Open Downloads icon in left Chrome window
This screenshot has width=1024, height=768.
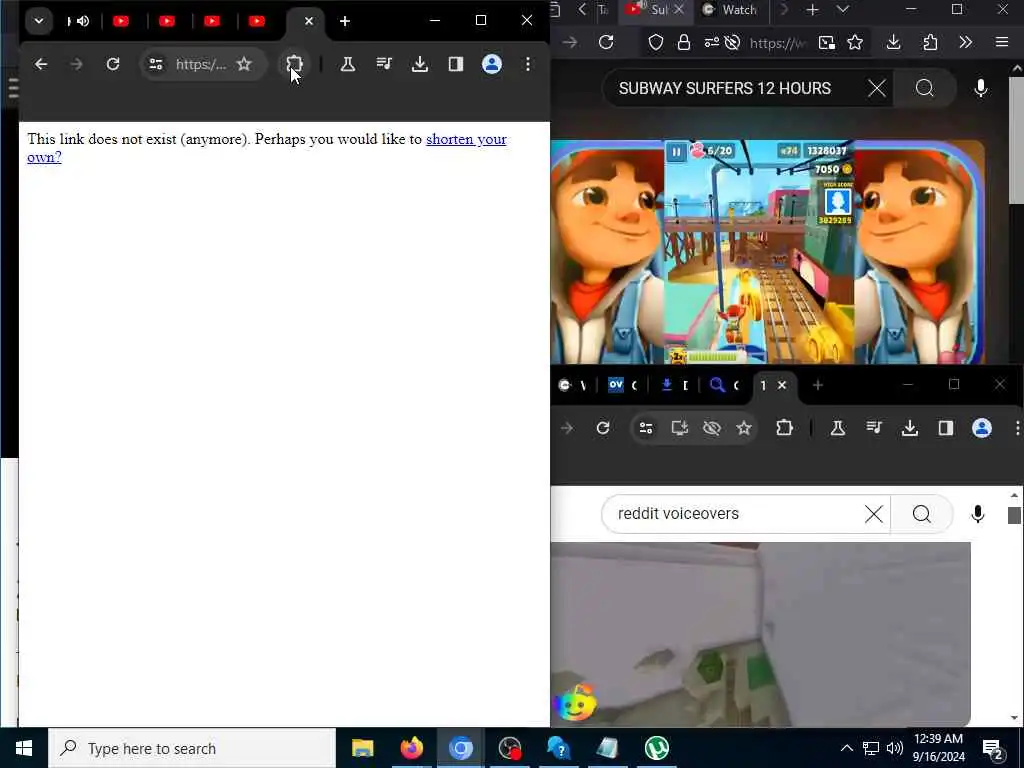coord(420,64)
